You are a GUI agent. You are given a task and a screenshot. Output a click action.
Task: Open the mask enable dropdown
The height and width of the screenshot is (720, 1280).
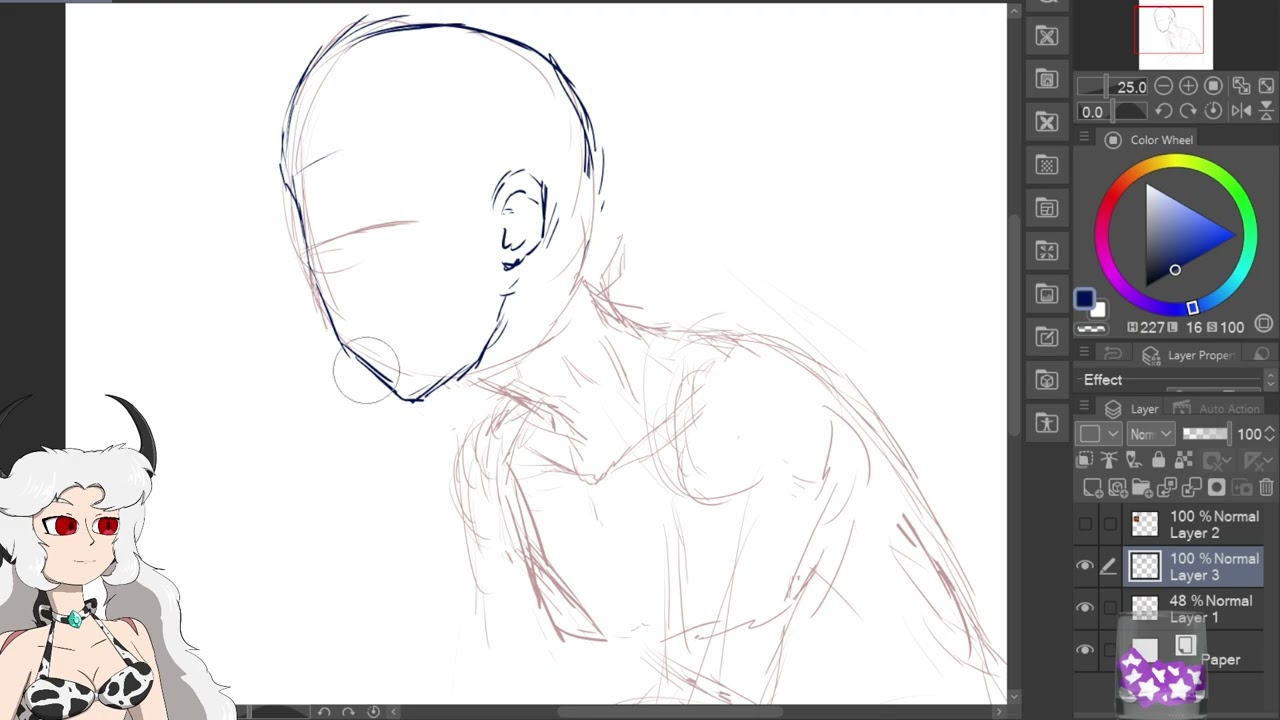(x=1216, y=460)
